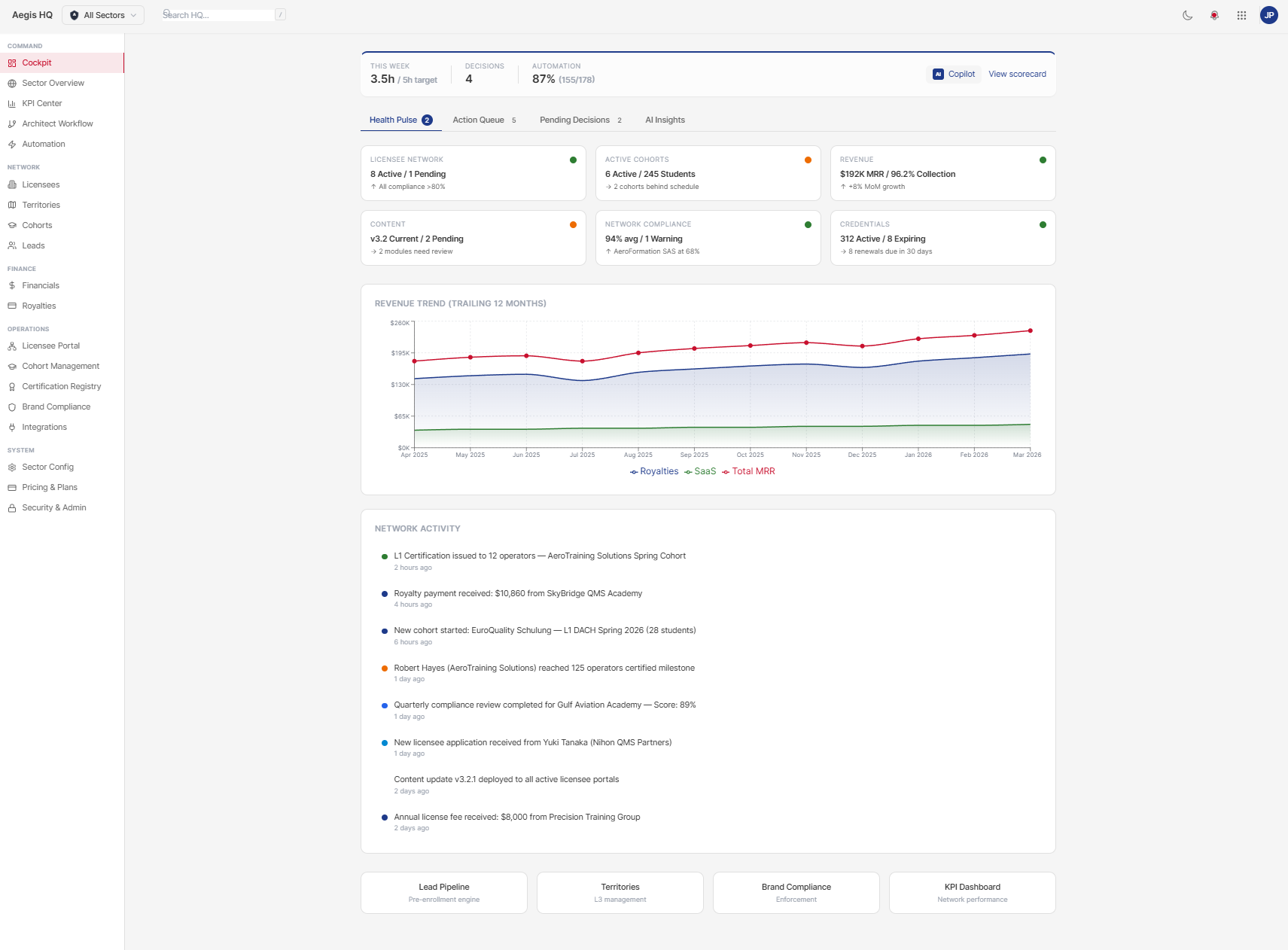Open the KPI Dashboard shortcut card
The height and width of the screenshot is (950, 1288).
point(973,893)
